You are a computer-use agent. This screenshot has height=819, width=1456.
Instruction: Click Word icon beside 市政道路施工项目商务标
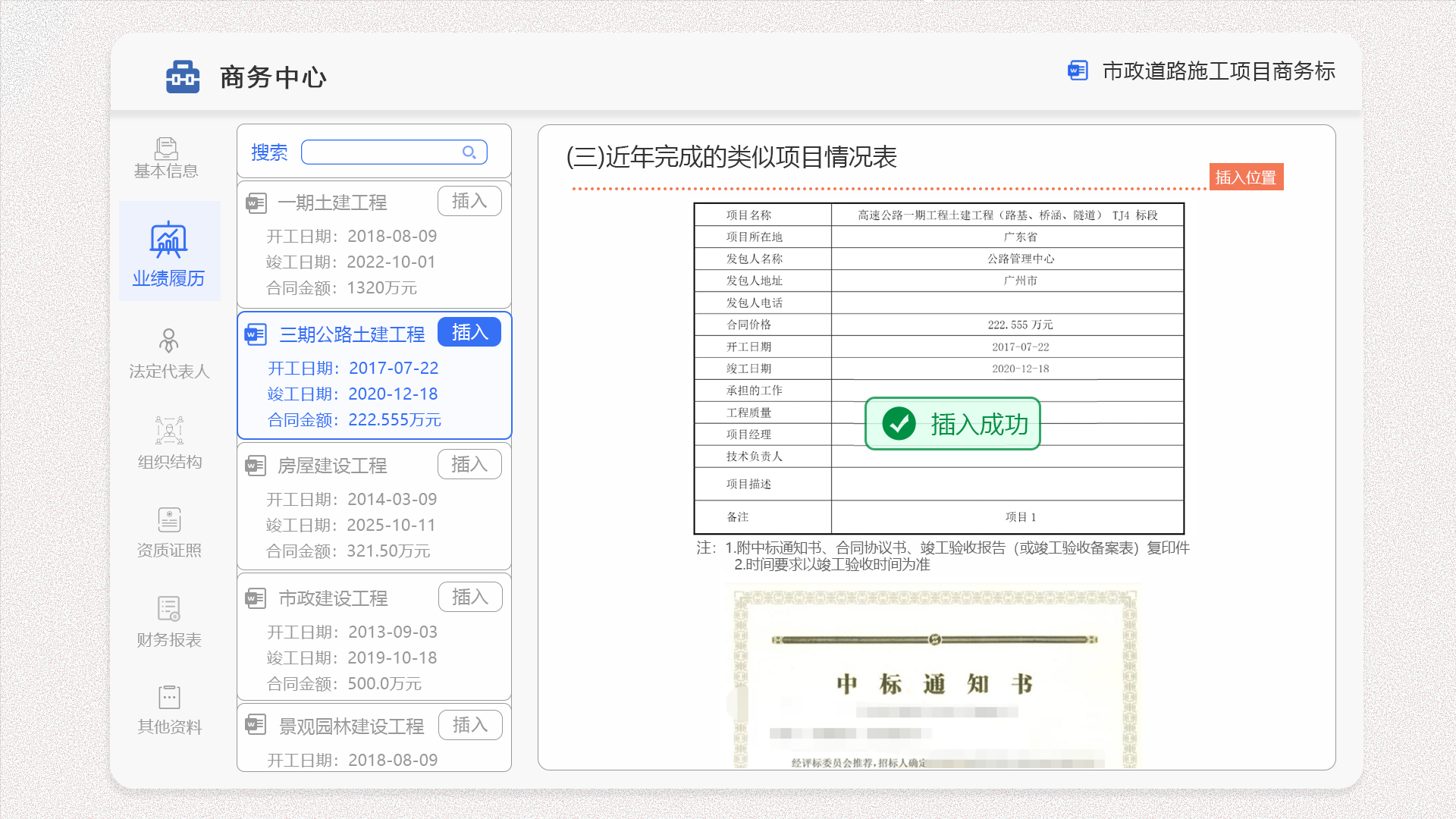pos(1078,71)
